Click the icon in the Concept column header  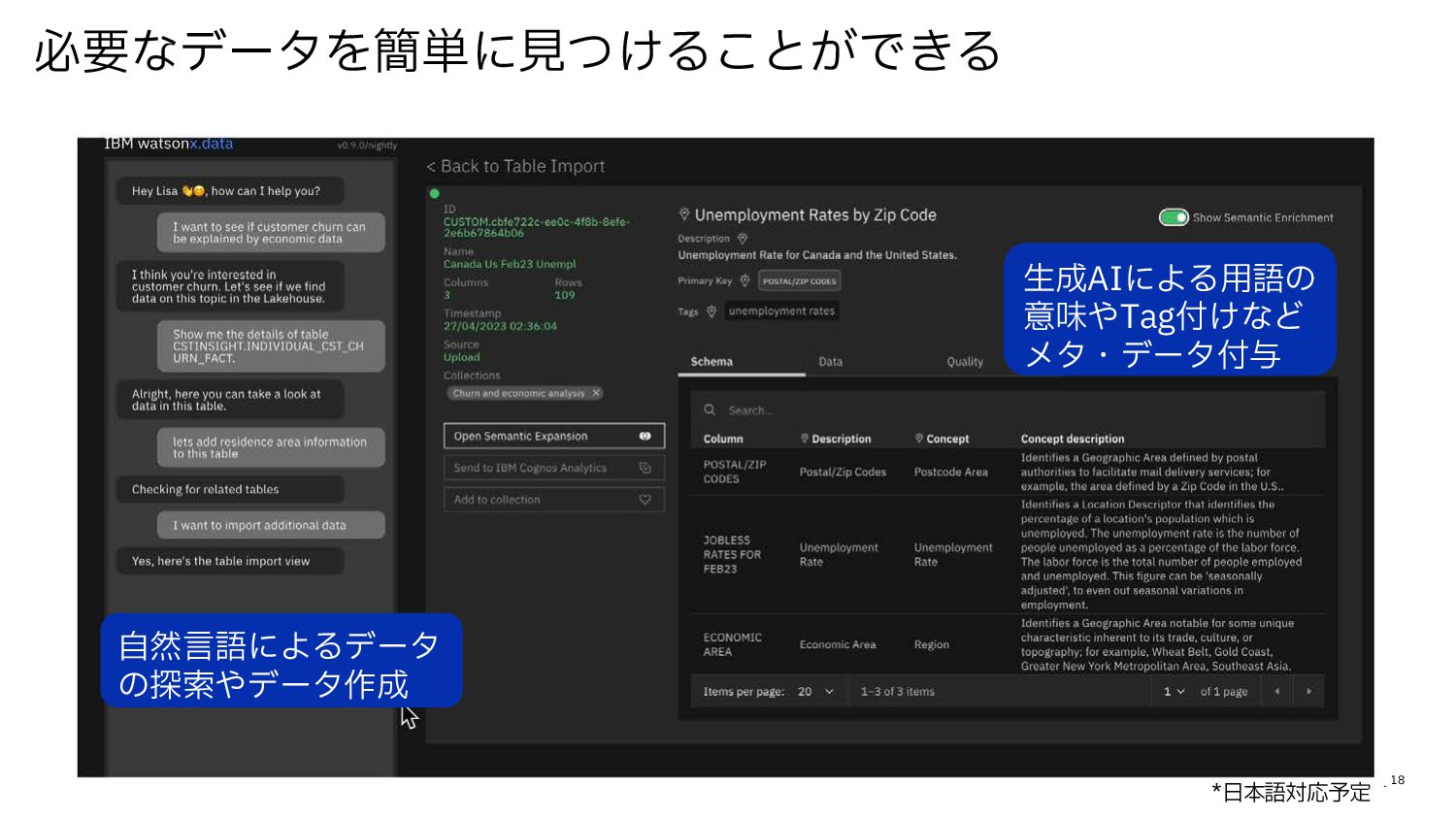tap(919, 439)
